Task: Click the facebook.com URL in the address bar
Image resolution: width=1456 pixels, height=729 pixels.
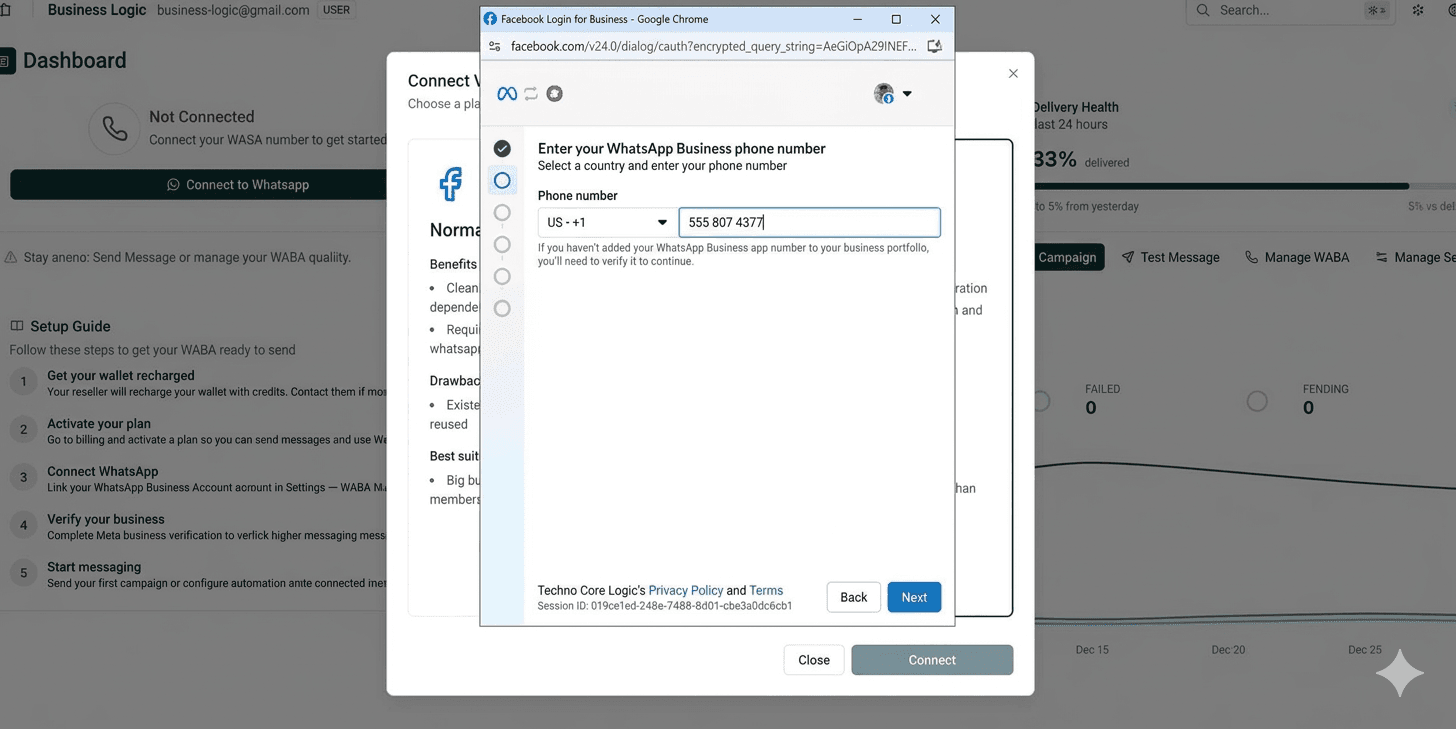Action: (x=713, y=46)
